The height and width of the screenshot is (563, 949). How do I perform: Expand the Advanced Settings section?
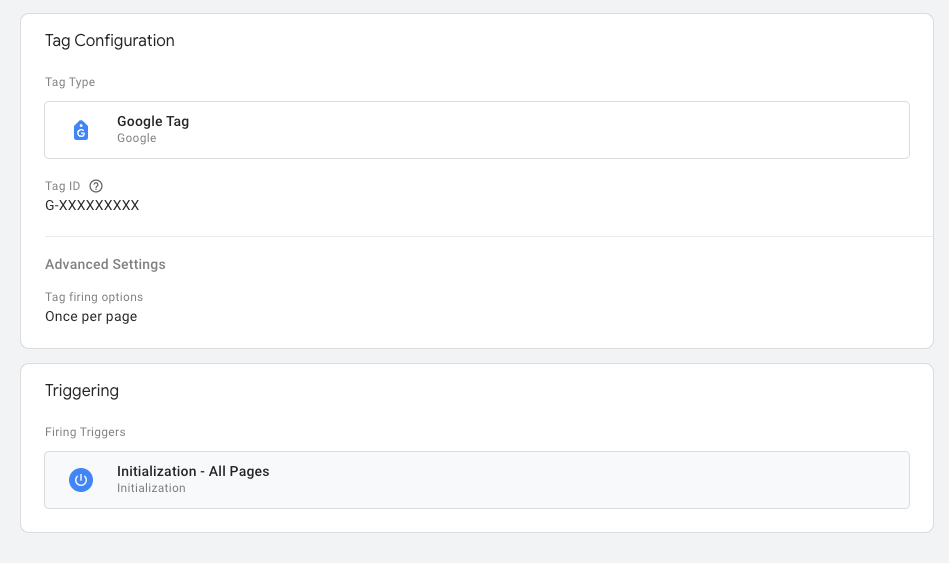(105, 264)
